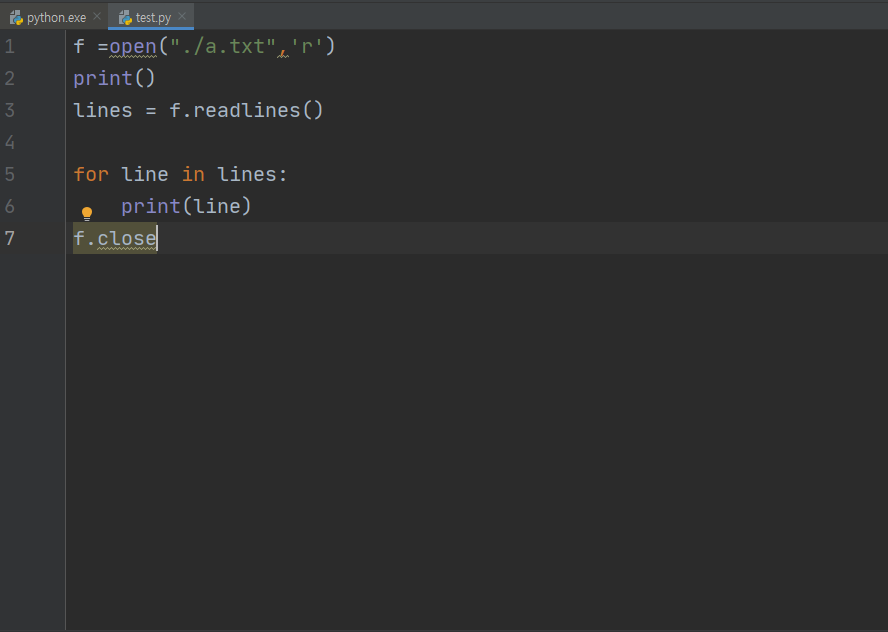Click line number 5 in gutter
This screenshot has height=632, width=888.
(10, 174)
